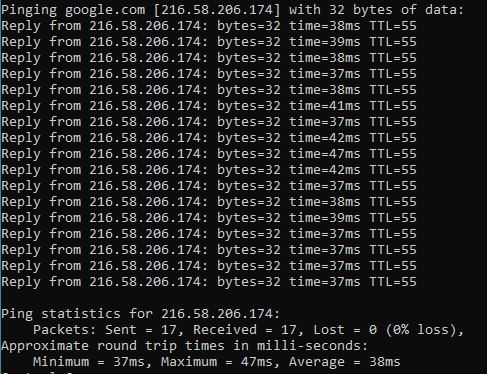Click the last reply line's time=37ms
The image size is (487, 374).
pos(325,282)
